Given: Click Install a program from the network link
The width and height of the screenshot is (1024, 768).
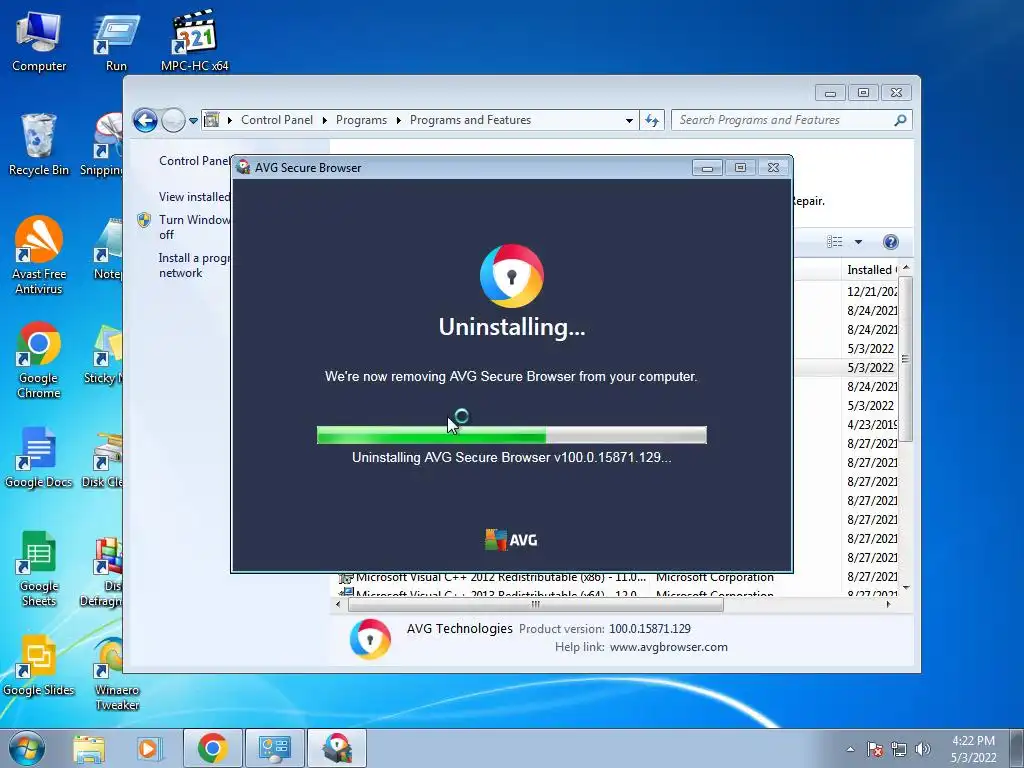Looking at the screenshot, I should [x=194, y=265].
